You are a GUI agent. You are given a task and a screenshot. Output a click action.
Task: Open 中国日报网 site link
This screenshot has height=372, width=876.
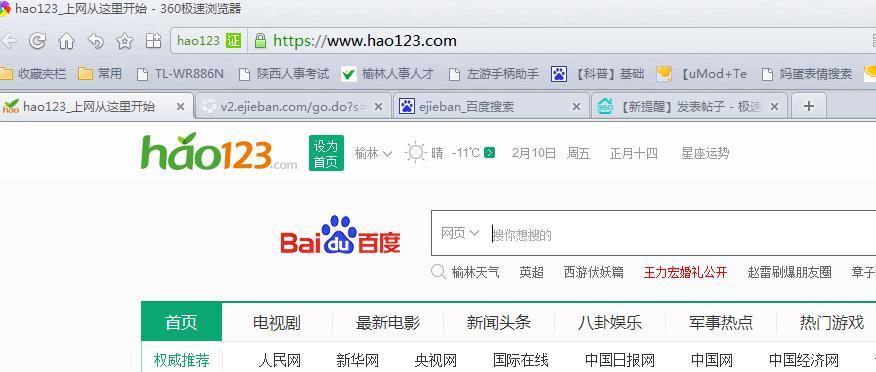620,360
